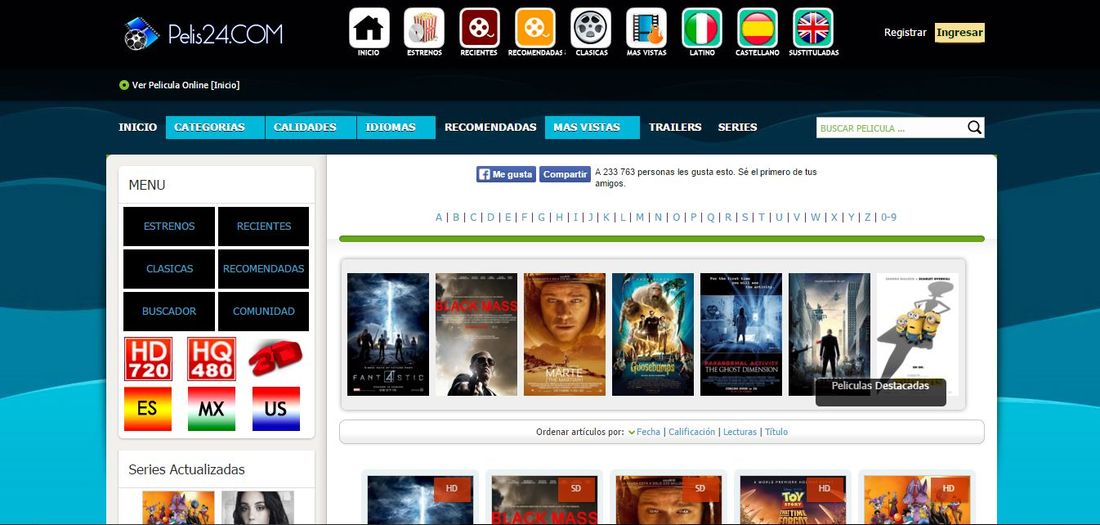This screenshot has width=1100, height=525.
Task: Click the Ingresar login button
Action: point(960,32)
